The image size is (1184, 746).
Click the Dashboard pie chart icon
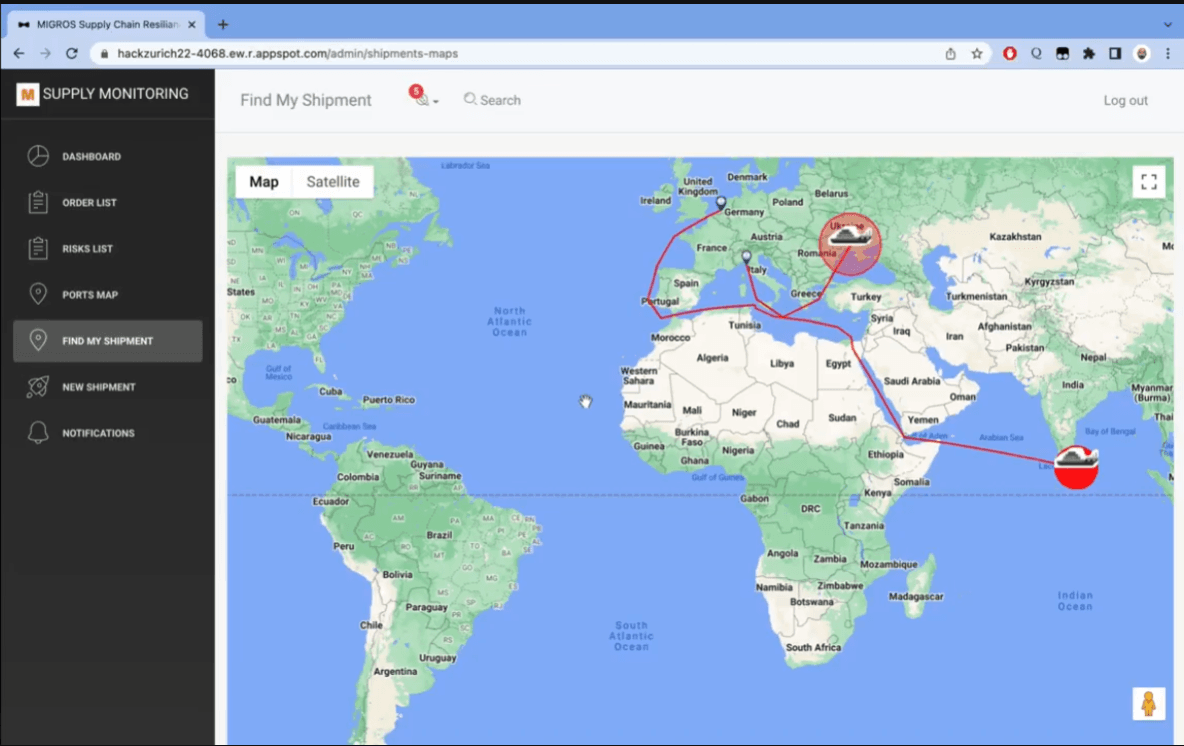point(38,156)
